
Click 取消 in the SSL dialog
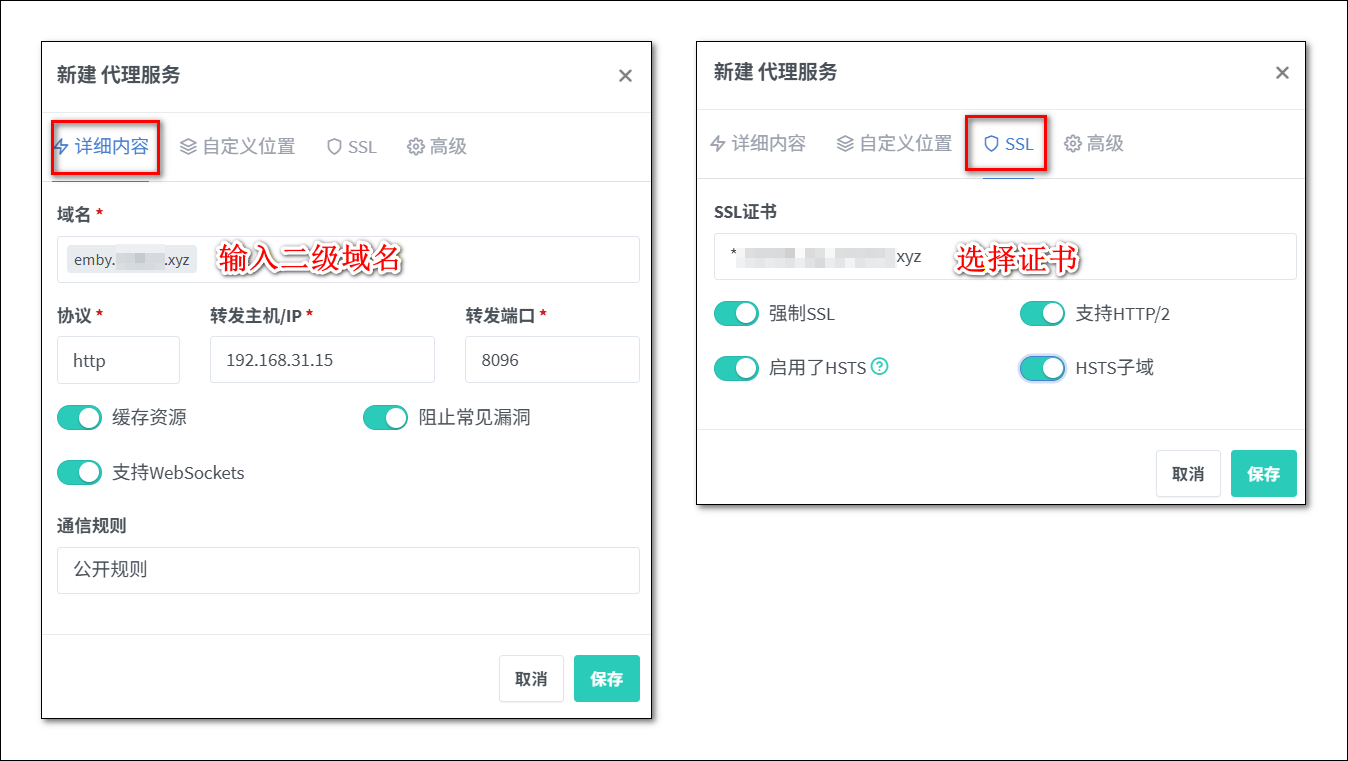coord(1188,474)
